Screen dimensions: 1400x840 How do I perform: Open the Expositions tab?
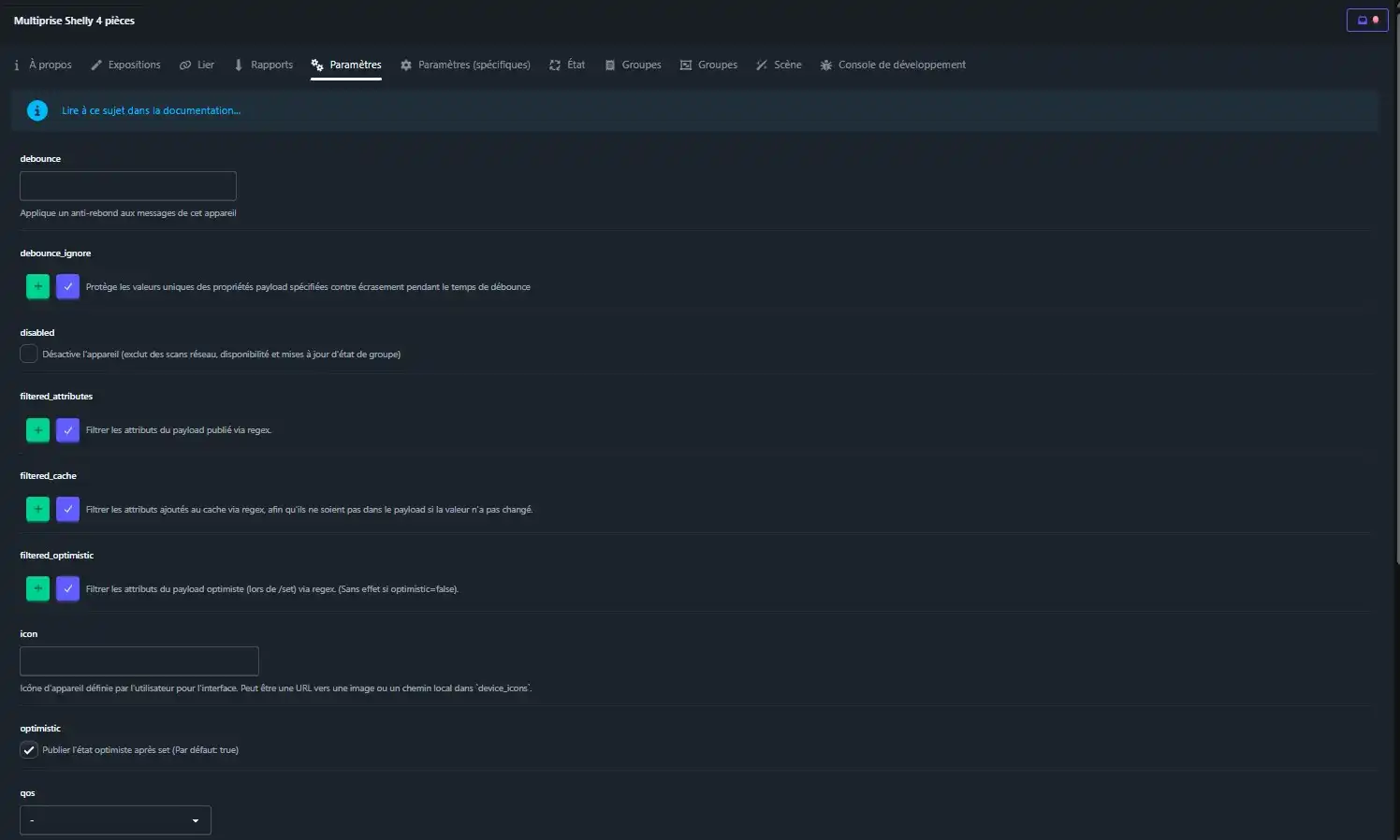[x=125, y=65]
